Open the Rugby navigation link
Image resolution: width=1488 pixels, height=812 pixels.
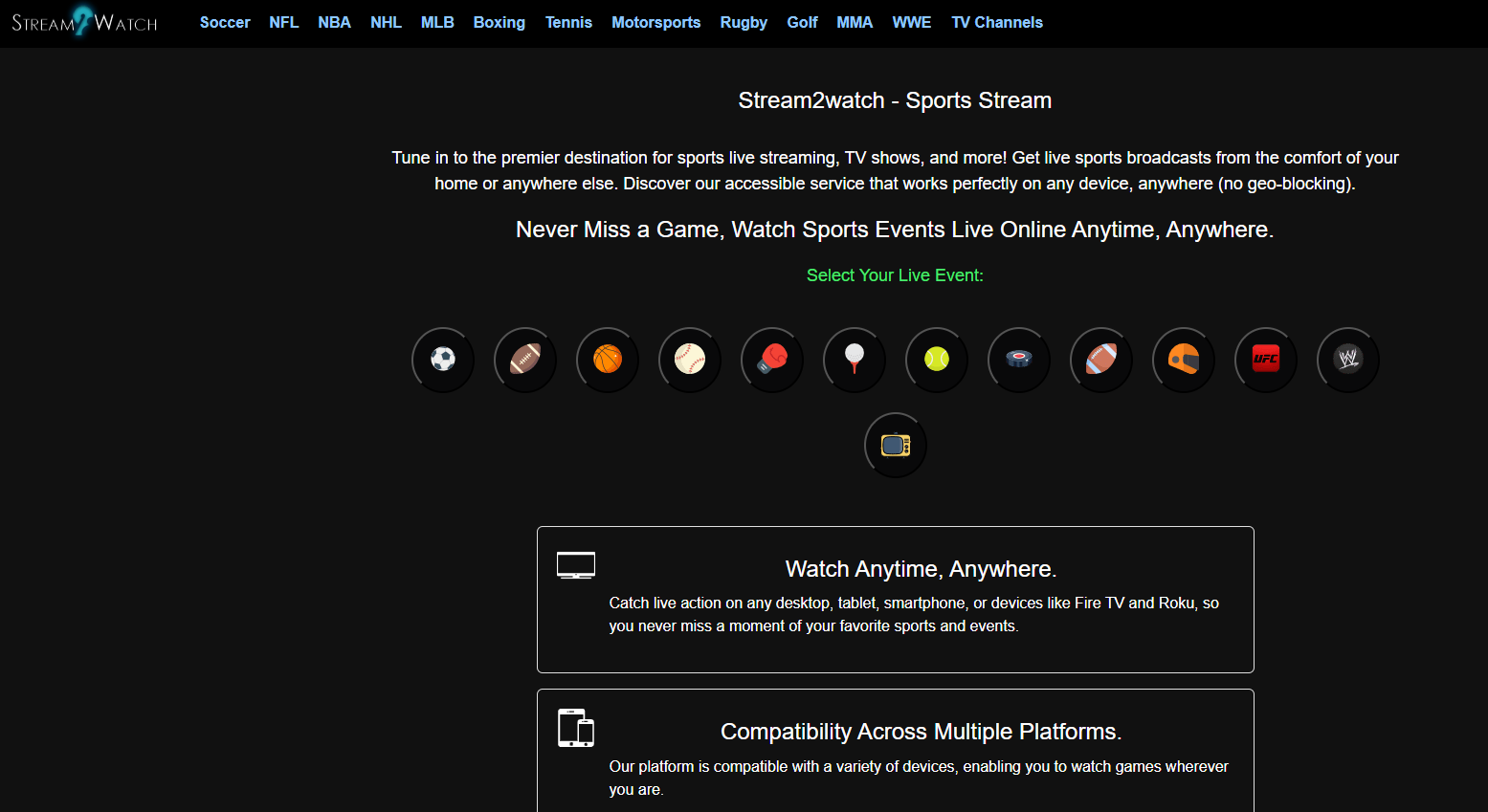[744, 22]
